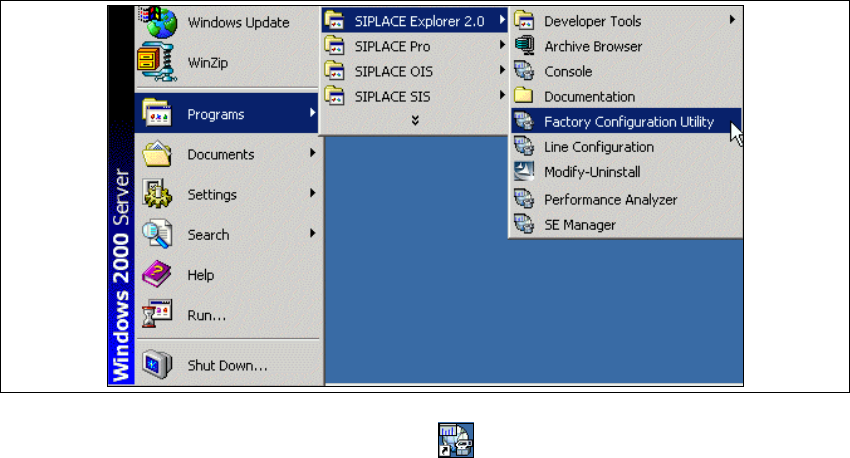The height and width of the screenshot is (458, 850).
Task: Click the Programs folder icon
Action: tap(157, 113)
